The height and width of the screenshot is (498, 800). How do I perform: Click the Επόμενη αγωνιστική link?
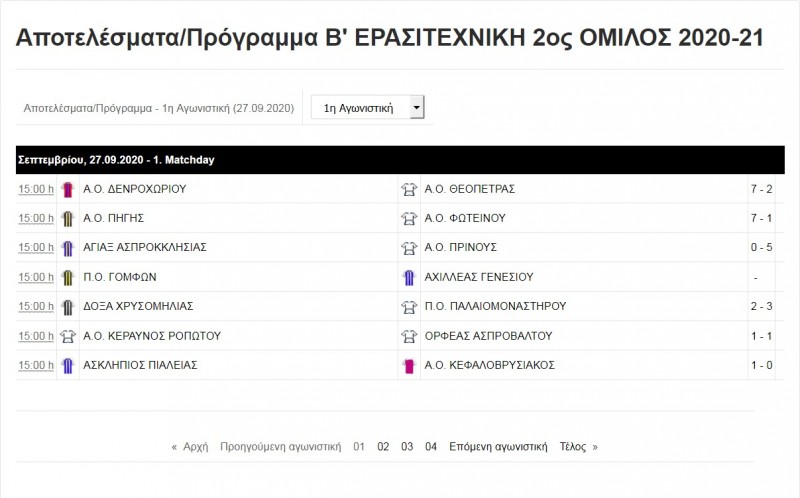pyautogui.click(x=498, y=447)
